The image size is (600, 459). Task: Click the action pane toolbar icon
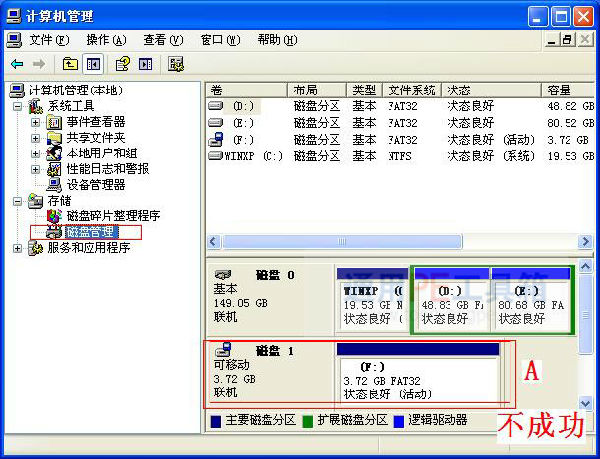click(145, 64)
